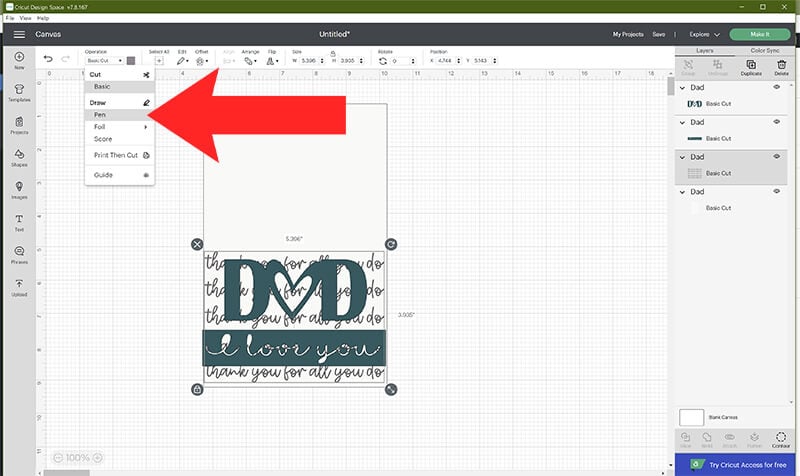The height and width of the screenshot is (476, 800).
Task: Open the Flip dropdown
Action: [x=272, y=61]
